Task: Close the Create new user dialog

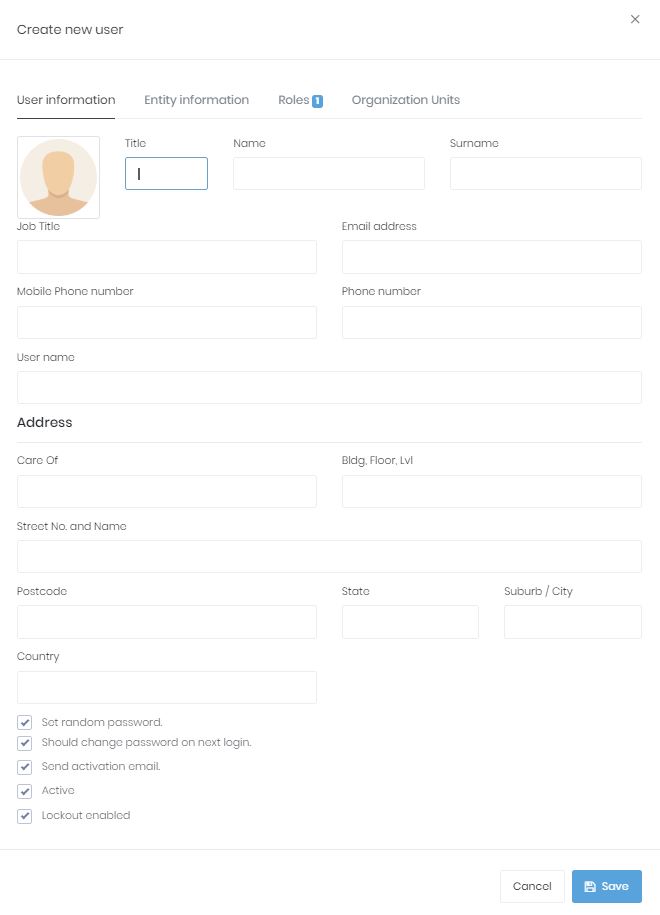Action: pos(635,19)
